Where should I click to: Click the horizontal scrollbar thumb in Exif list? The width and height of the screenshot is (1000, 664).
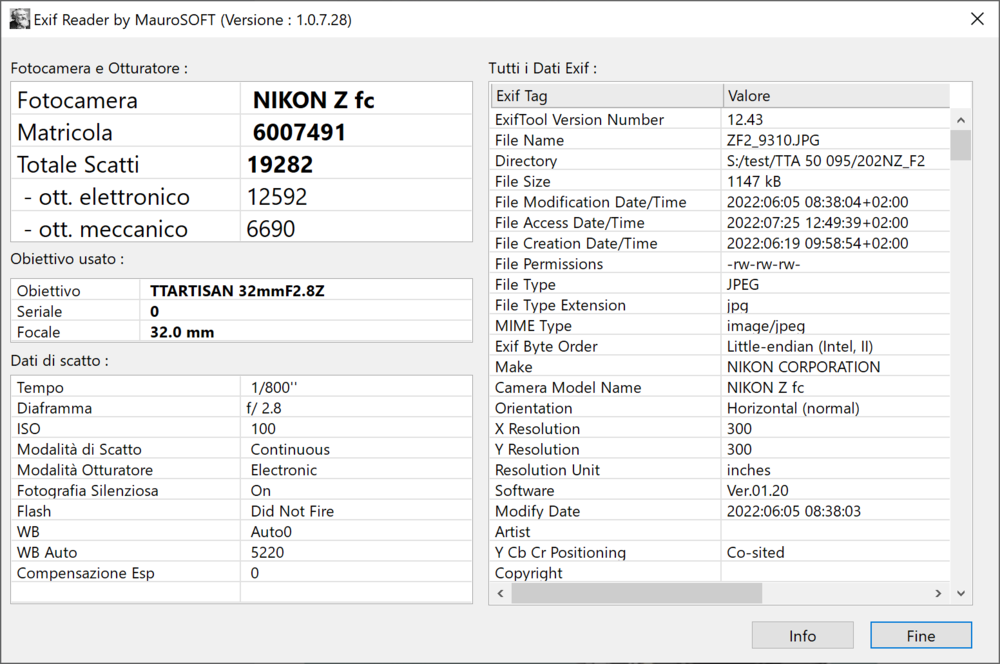(x=636, y=593)
